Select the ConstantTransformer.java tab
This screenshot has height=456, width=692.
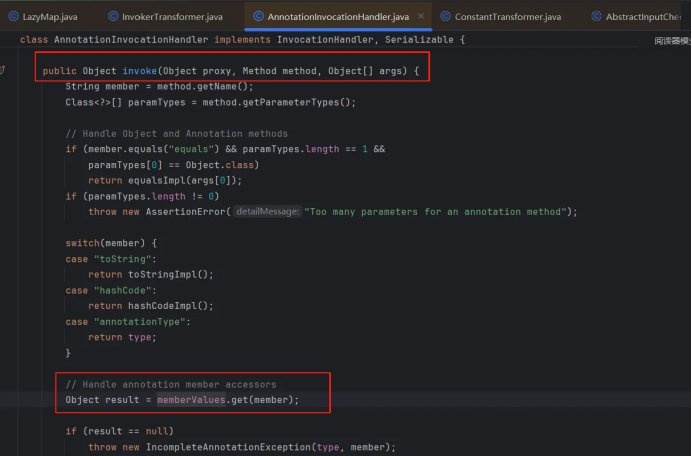(x=509, y=17)
